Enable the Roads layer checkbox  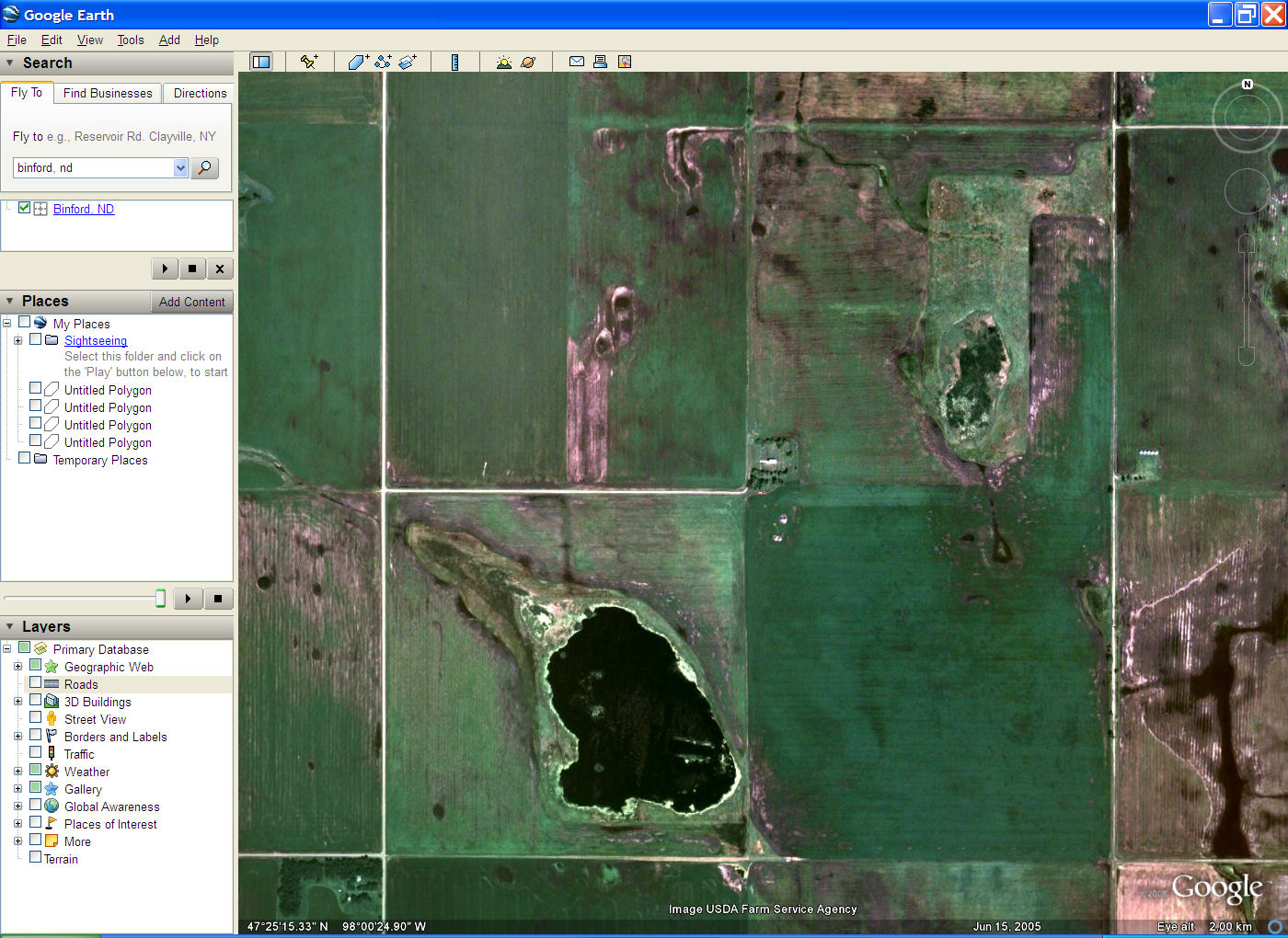(35, 682)
